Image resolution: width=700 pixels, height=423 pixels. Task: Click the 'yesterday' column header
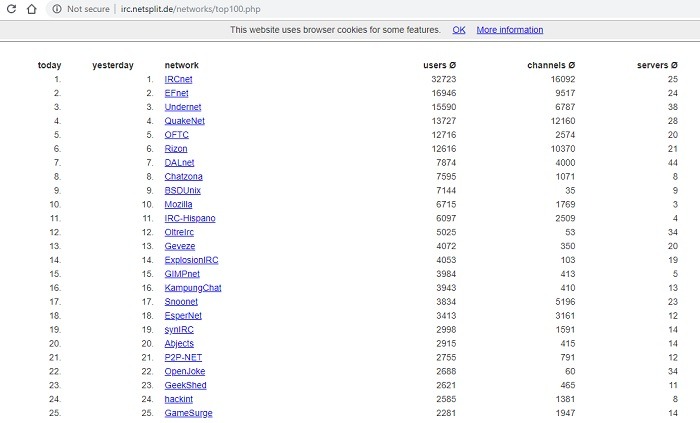[113, 65]
